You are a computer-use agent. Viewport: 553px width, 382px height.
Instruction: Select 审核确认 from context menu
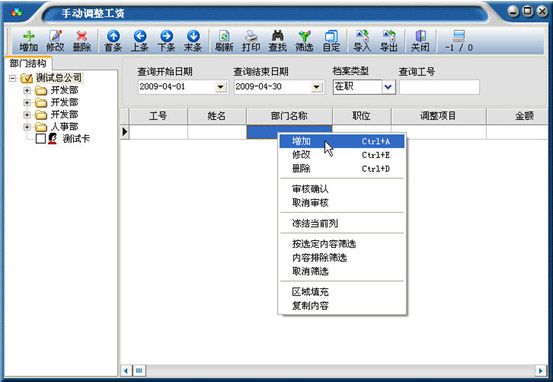342,189
